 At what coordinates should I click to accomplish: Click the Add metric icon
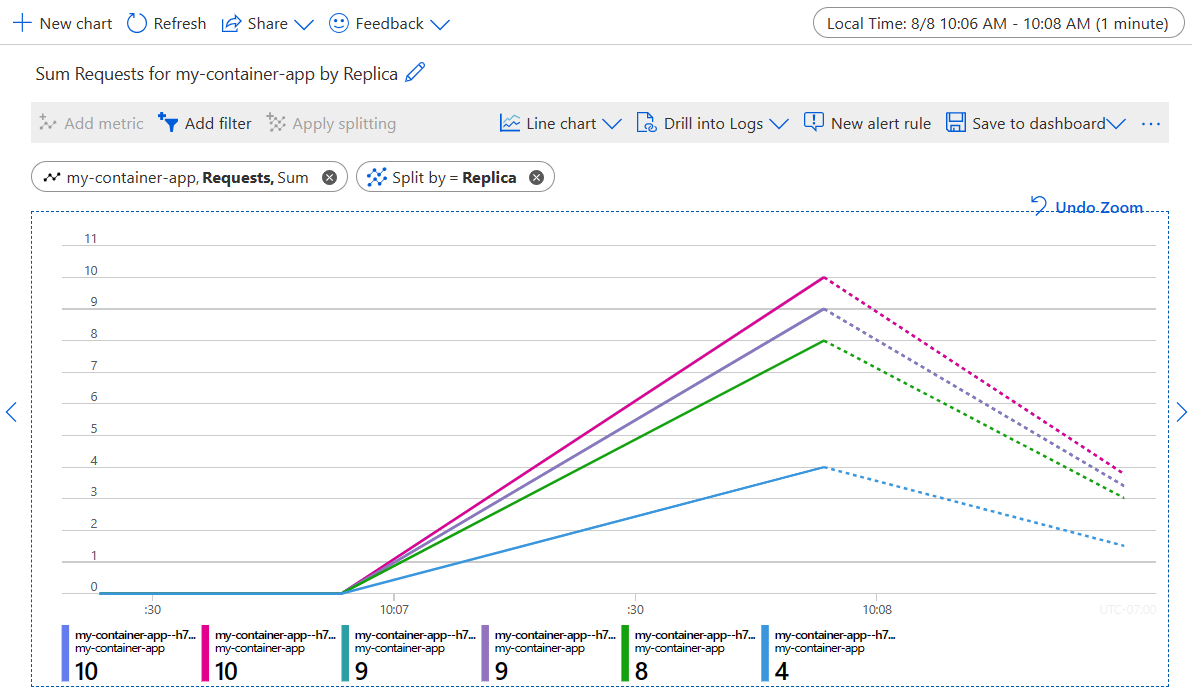pos(47,123)
